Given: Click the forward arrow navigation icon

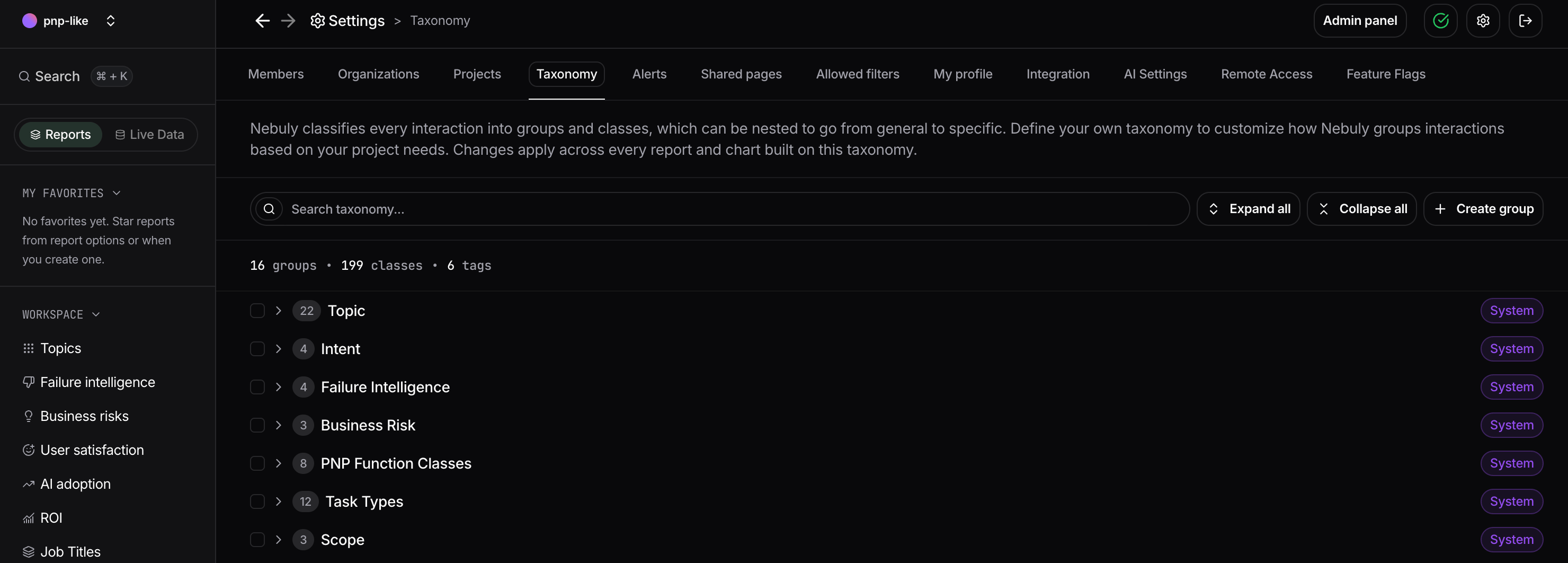Looking at the screenshot, I should point(288,21).
